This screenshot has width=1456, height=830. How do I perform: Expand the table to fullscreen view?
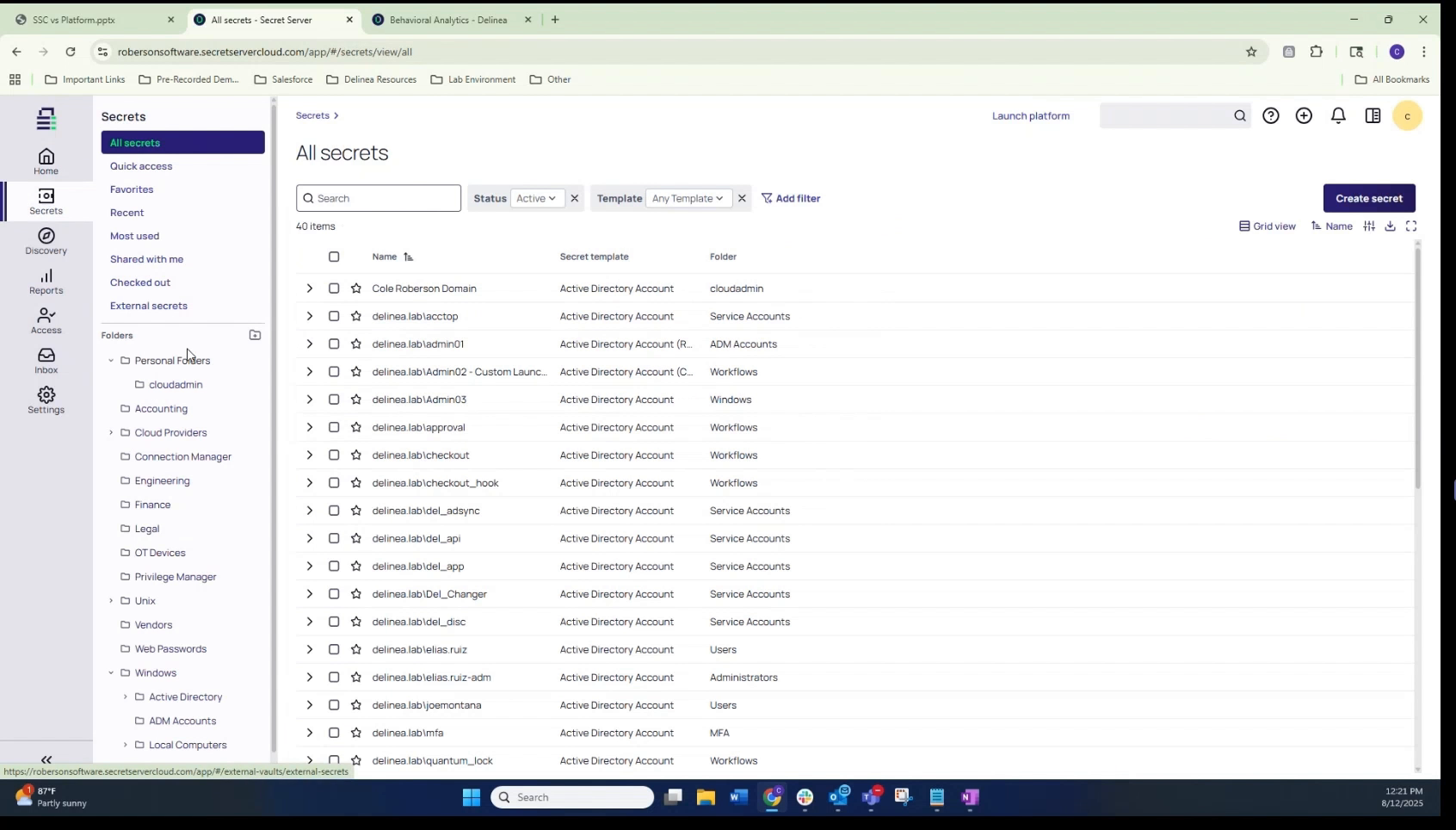click(x=1412, y=226)
